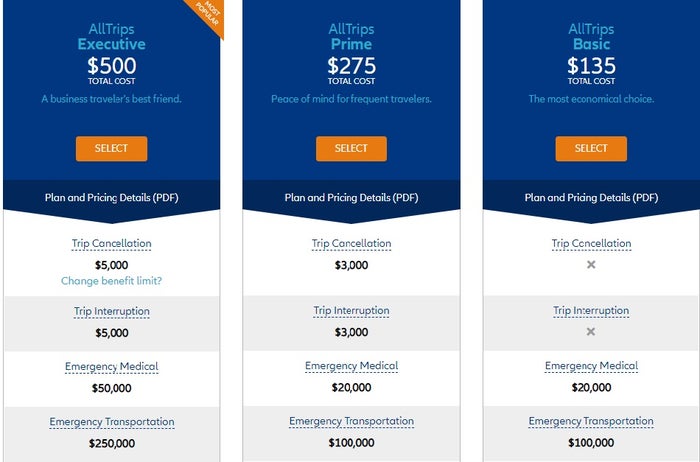Click Trip Interruption under Basic plan
The image size is (700, 462).
[x=591, y=311]
